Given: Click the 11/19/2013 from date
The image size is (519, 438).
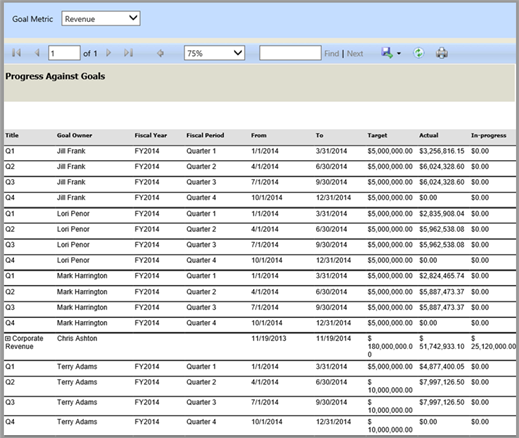Looking at the screenshot, I should [x=269, y=338].
